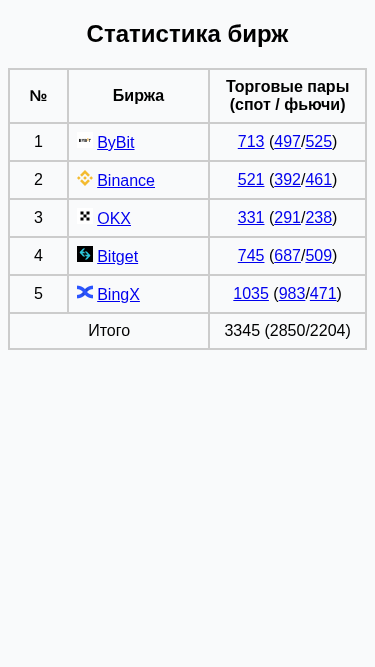Click Binance total pairs 521
The image size is (375, 667).
(x=251, y=180)
